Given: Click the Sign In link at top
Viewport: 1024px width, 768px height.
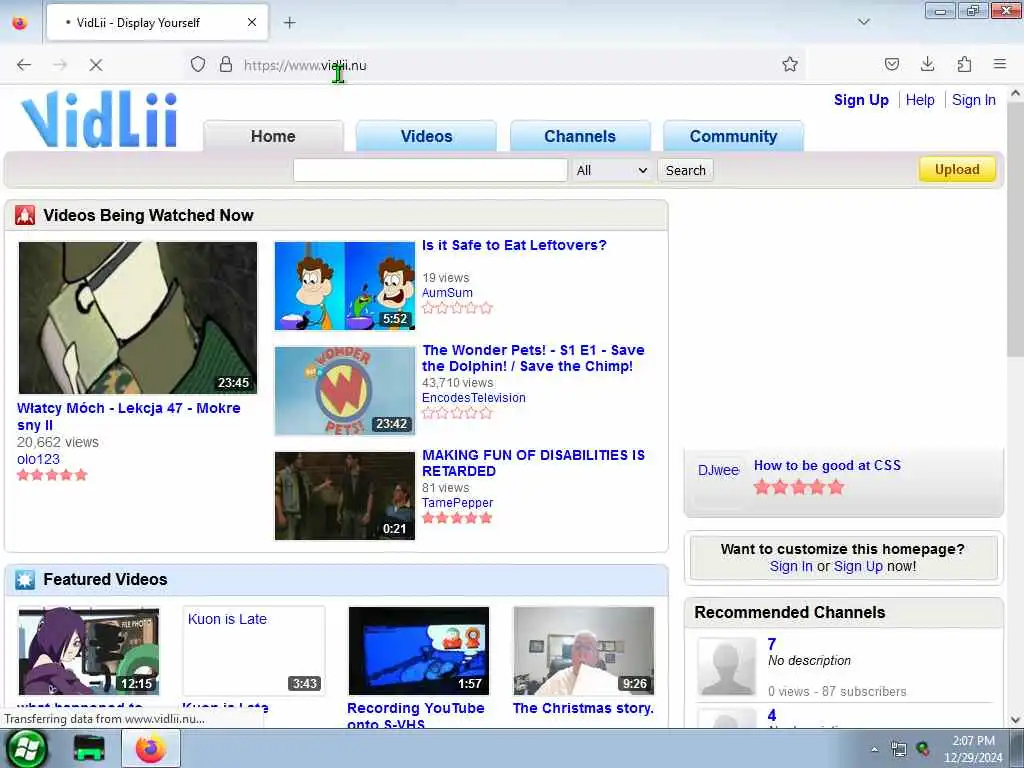Looking at the screenshot, I should coord(973,100).
